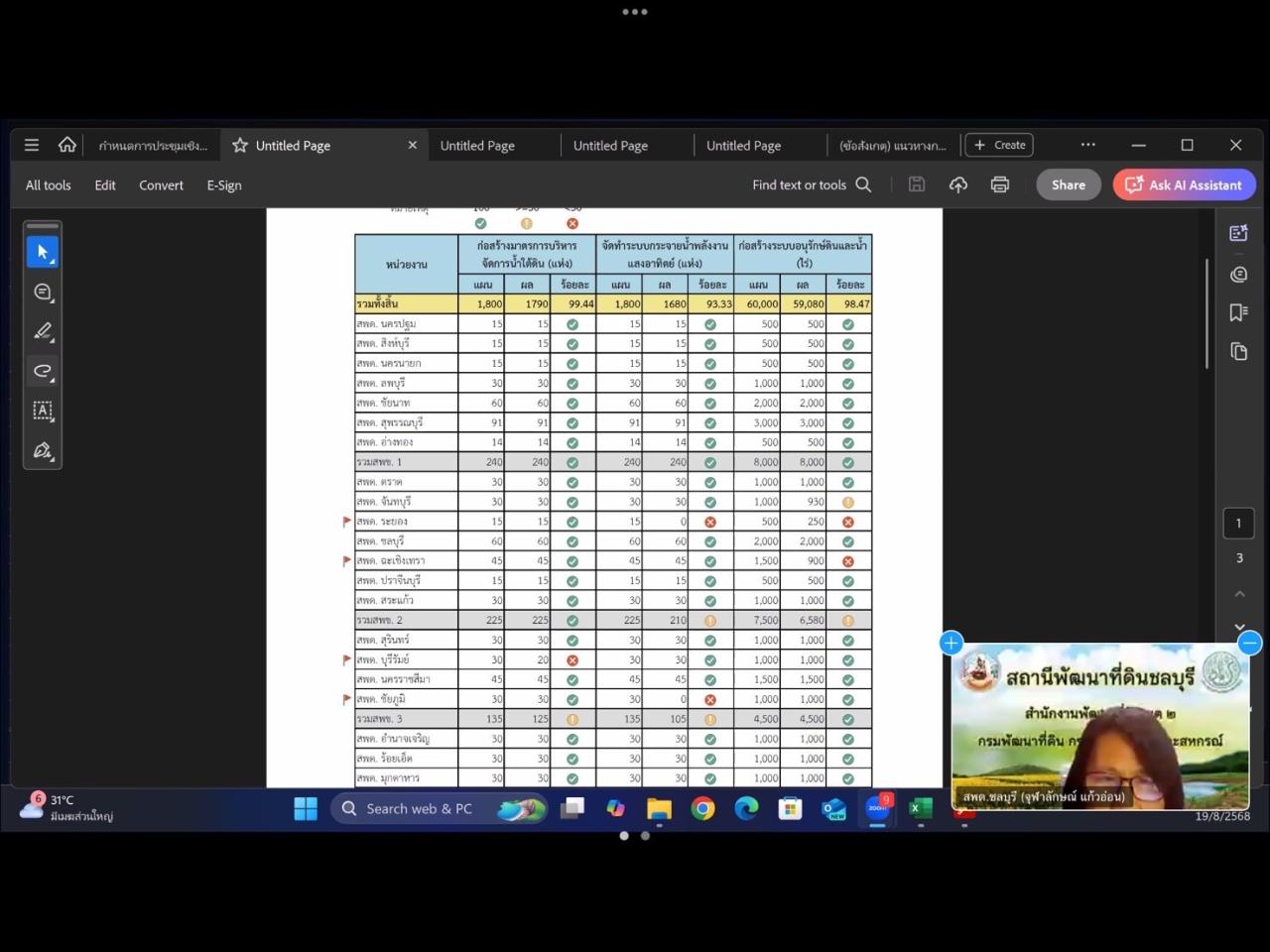The height and width of the screenshot is (952, 1270).
Task: Toggle star on the active Untitled Page tab
Action: pyautogui.click(x=240, y=146)
